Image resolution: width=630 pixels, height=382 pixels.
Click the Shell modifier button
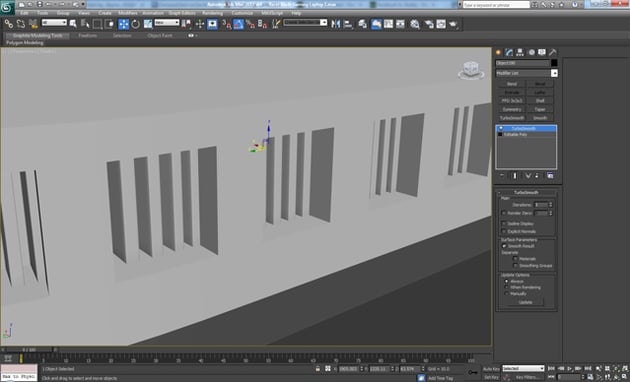pos(540,100)
